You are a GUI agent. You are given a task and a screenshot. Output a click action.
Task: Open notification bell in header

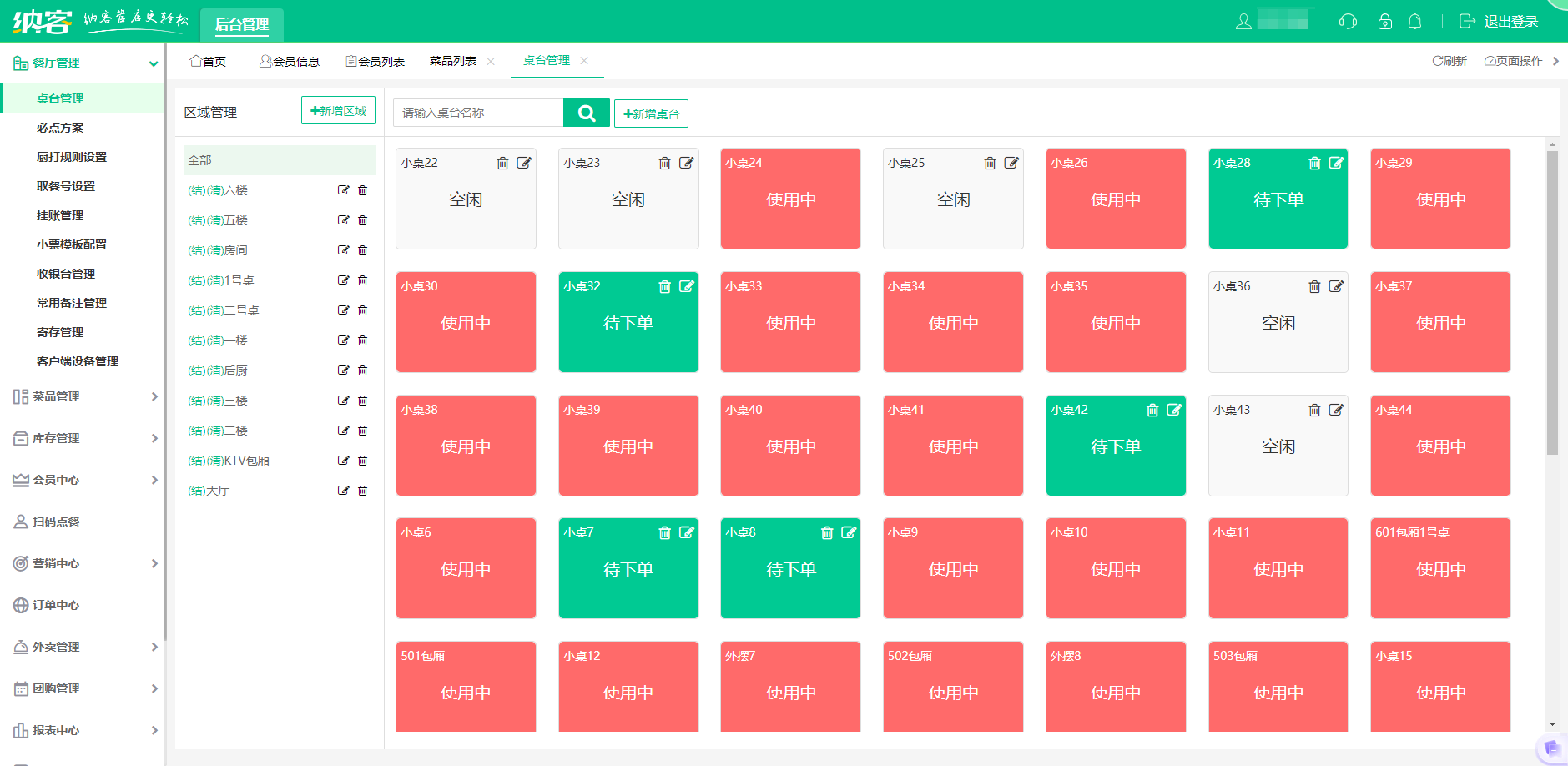(1414, 22)
